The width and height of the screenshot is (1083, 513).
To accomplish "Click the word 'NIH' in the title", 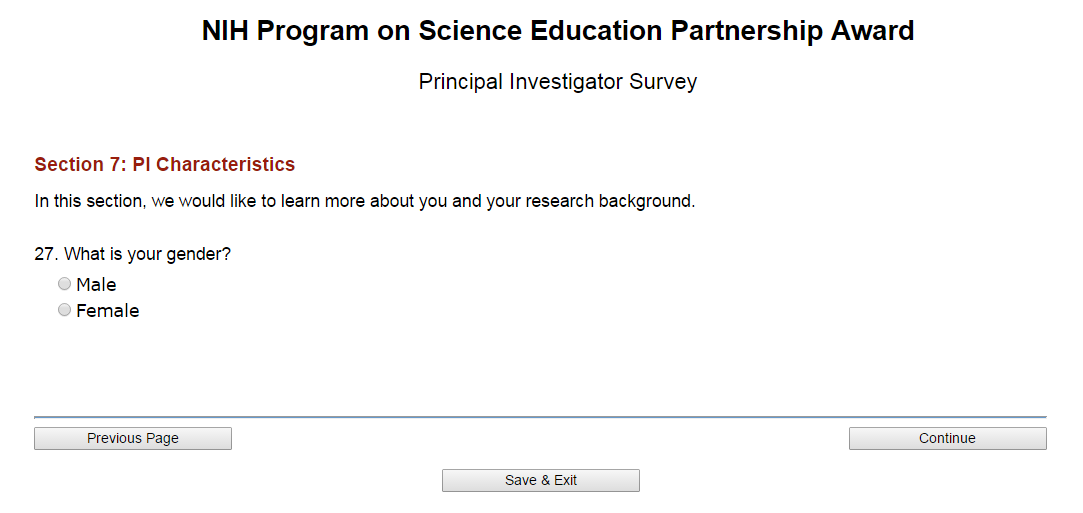I will coord(225,31).
